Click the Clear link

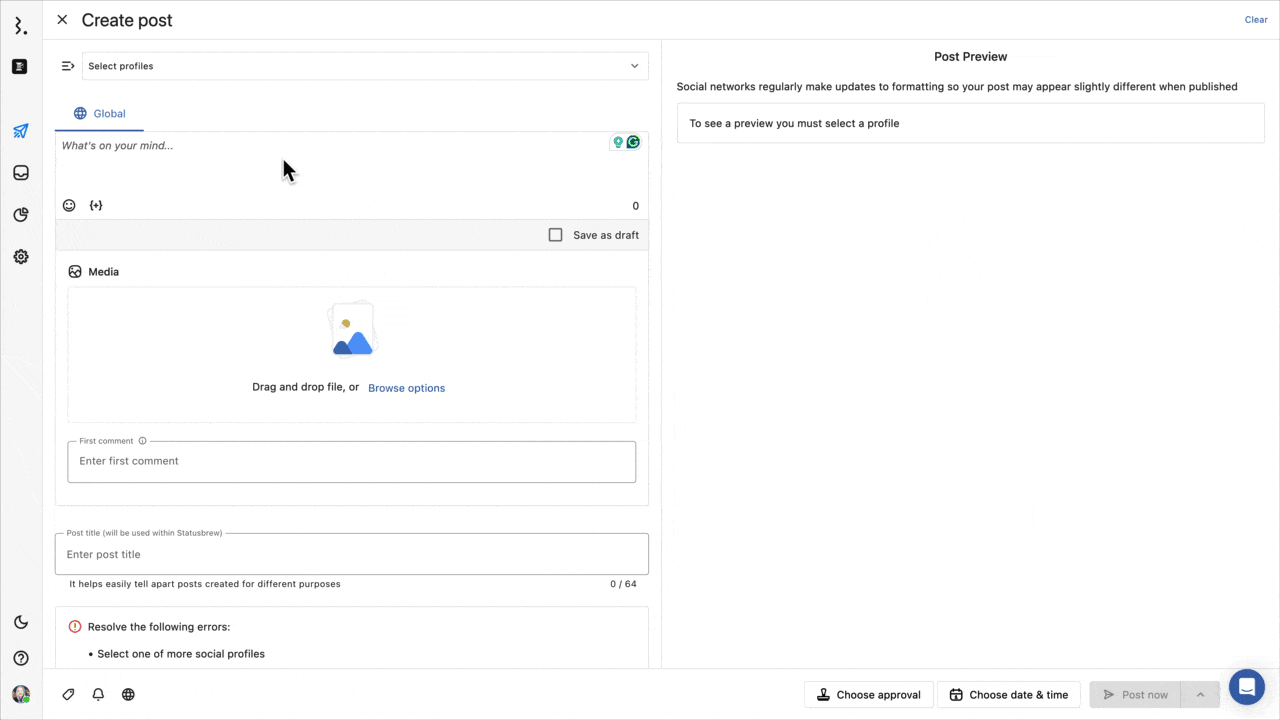(1256, 20)
